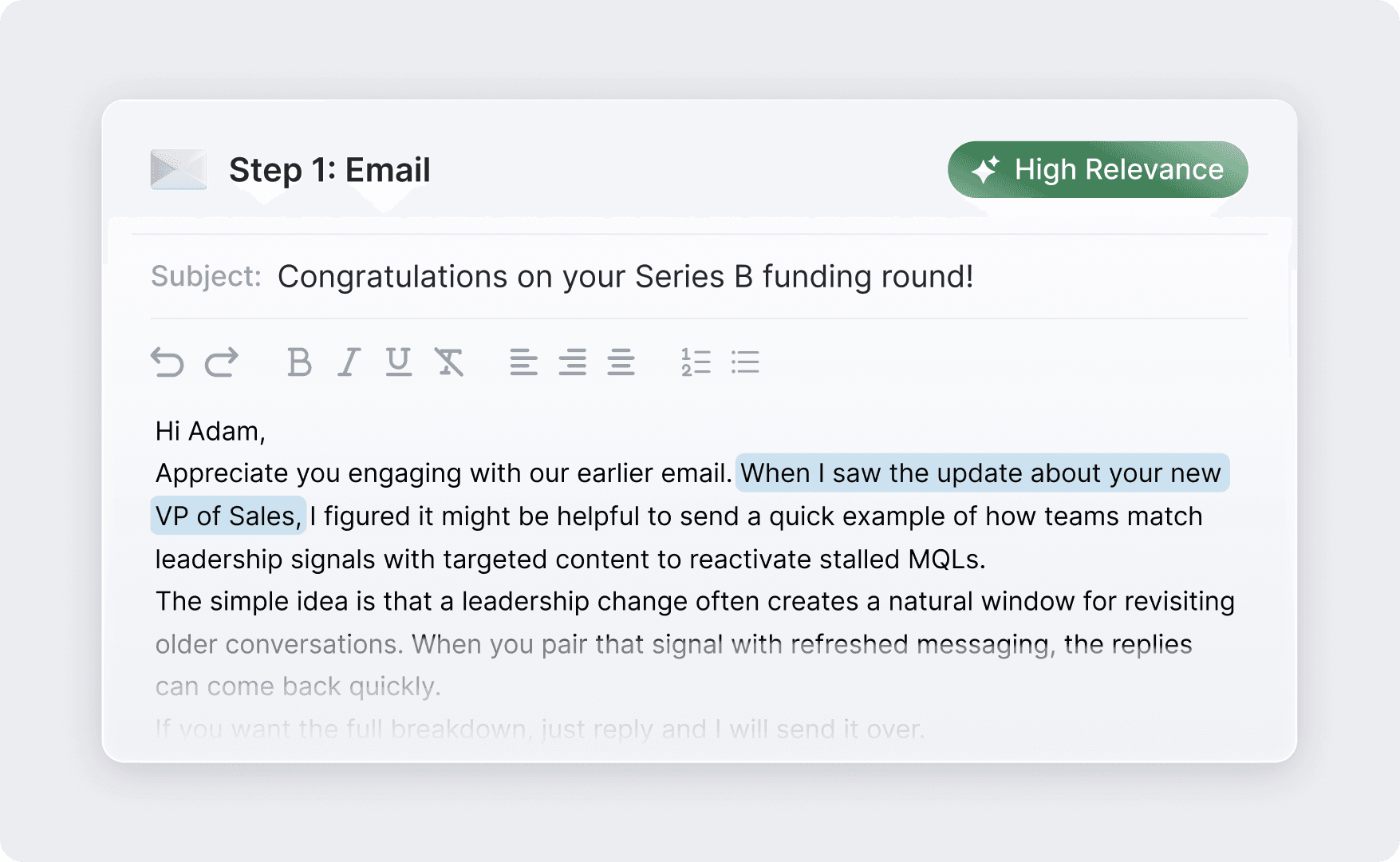Click the faded reply breakdown sentence
Screen dimensions: 1400x862
(x=539, y=728)
